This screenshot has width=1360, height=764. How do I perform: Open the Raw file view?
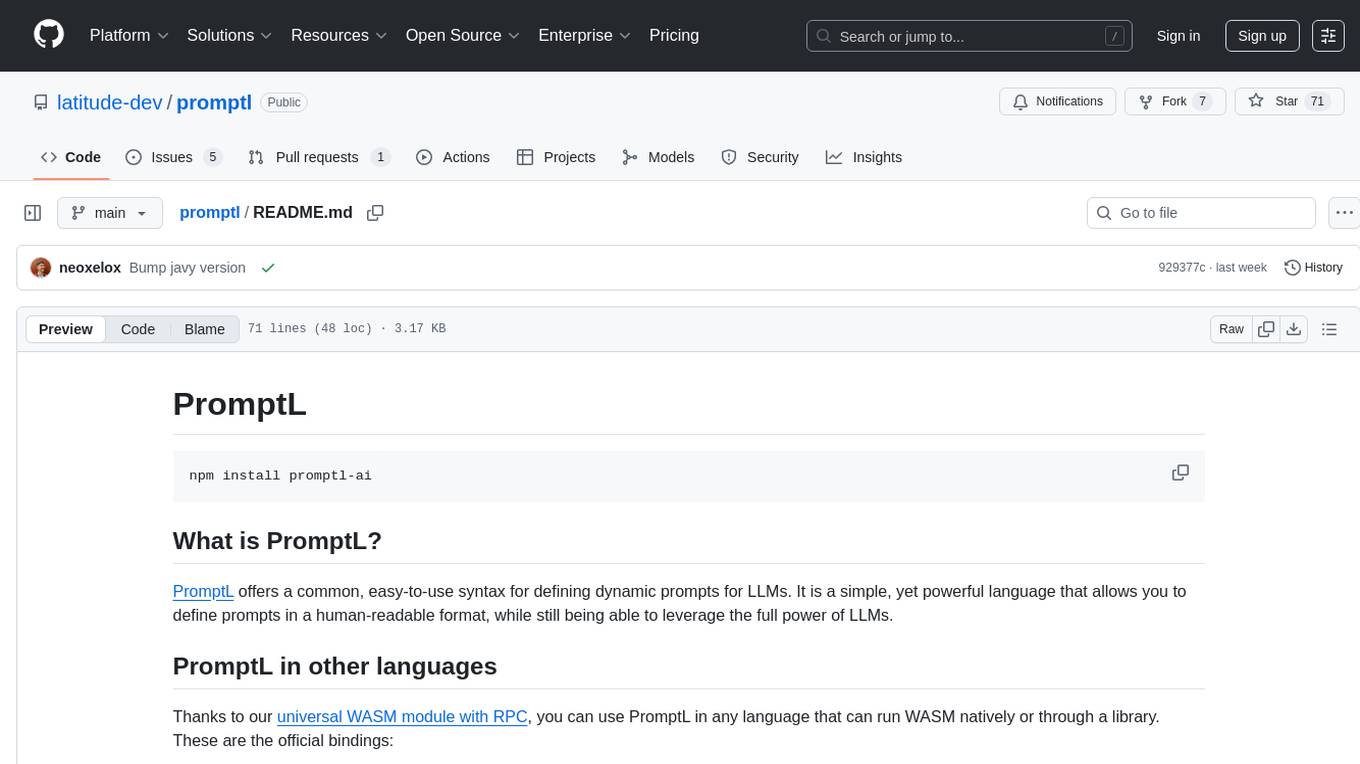1231,329
